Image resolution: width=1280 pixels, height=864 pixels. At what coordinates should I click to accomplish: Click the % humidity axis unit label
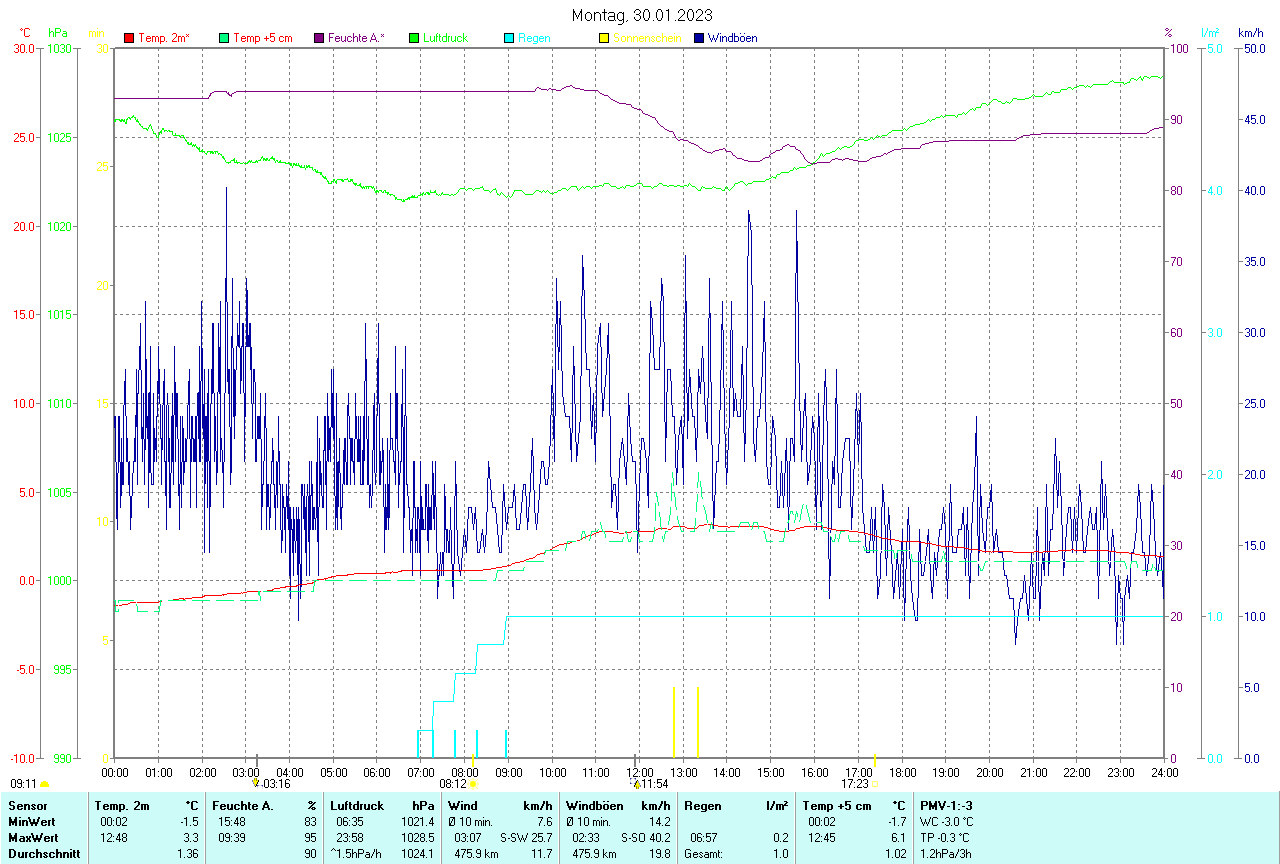click(1168, 33)
